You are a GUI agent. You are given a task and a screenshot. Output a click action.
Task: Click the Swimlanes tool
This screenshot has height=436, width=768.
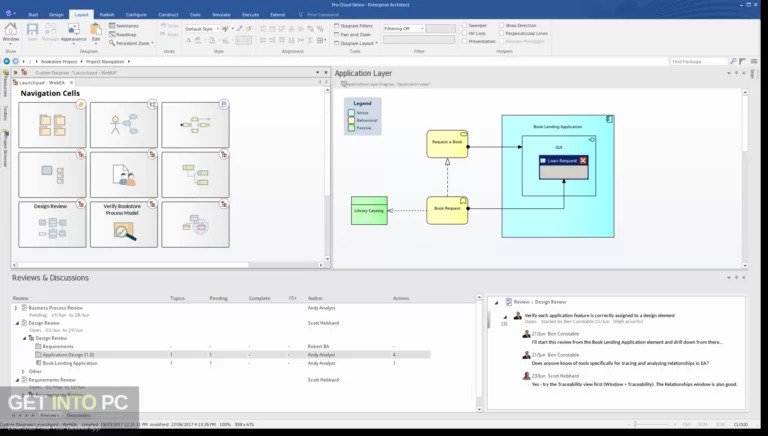(124, 25)
